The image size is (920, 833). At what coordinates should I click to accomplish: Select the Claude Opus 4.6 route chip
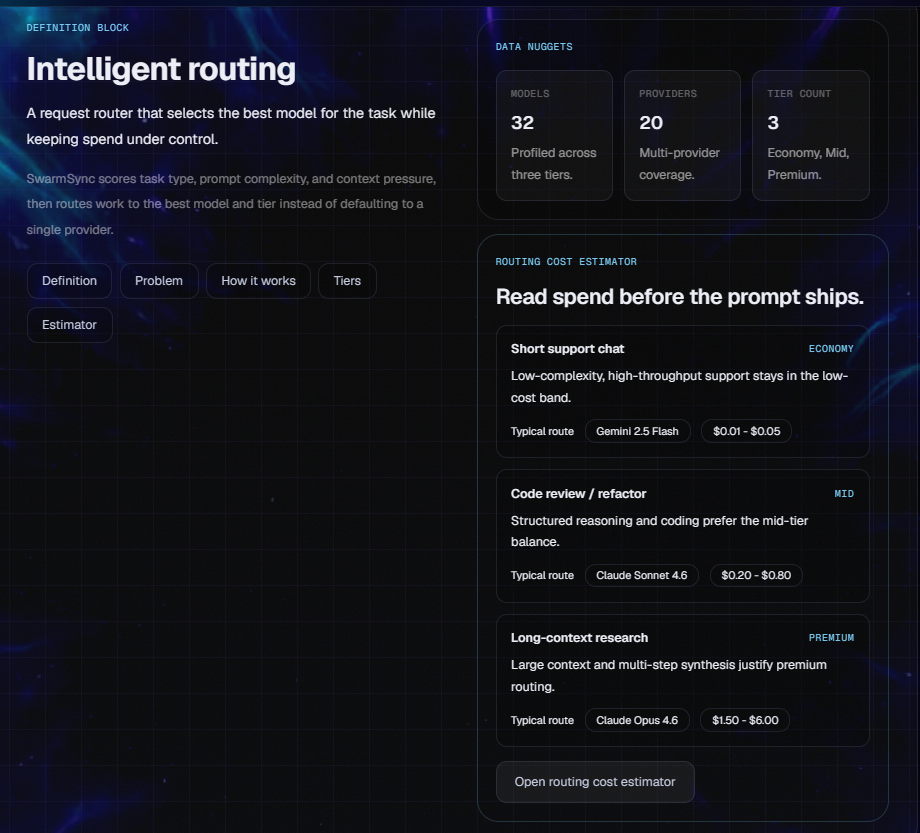point(637,720)
